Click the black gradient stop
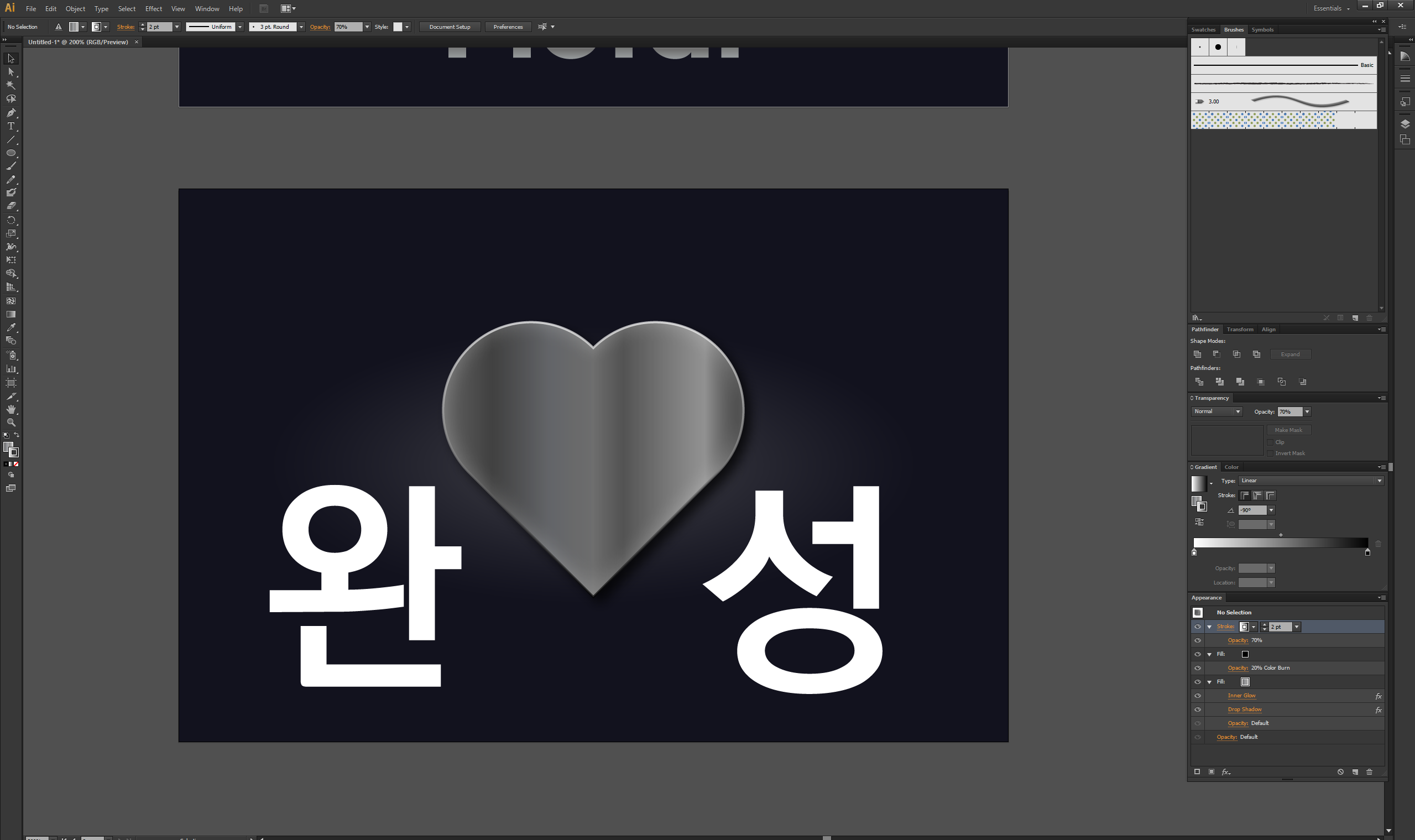Viewport: 1415px width, 840px height. pyautogui.click(x=1367, y=552)
